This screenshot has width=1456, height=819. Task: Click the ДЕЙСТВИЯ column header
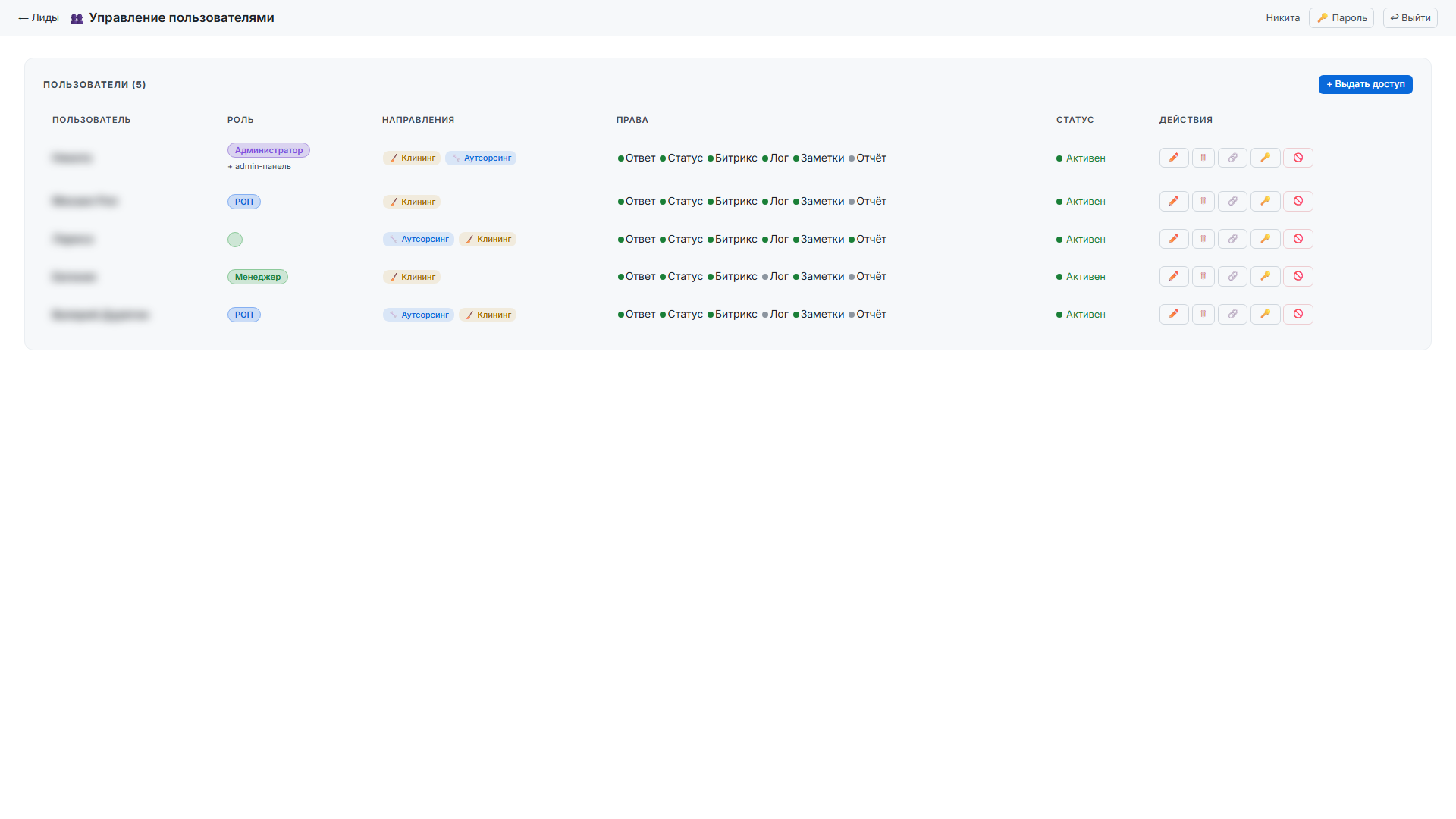click(x=1186, y=120)
